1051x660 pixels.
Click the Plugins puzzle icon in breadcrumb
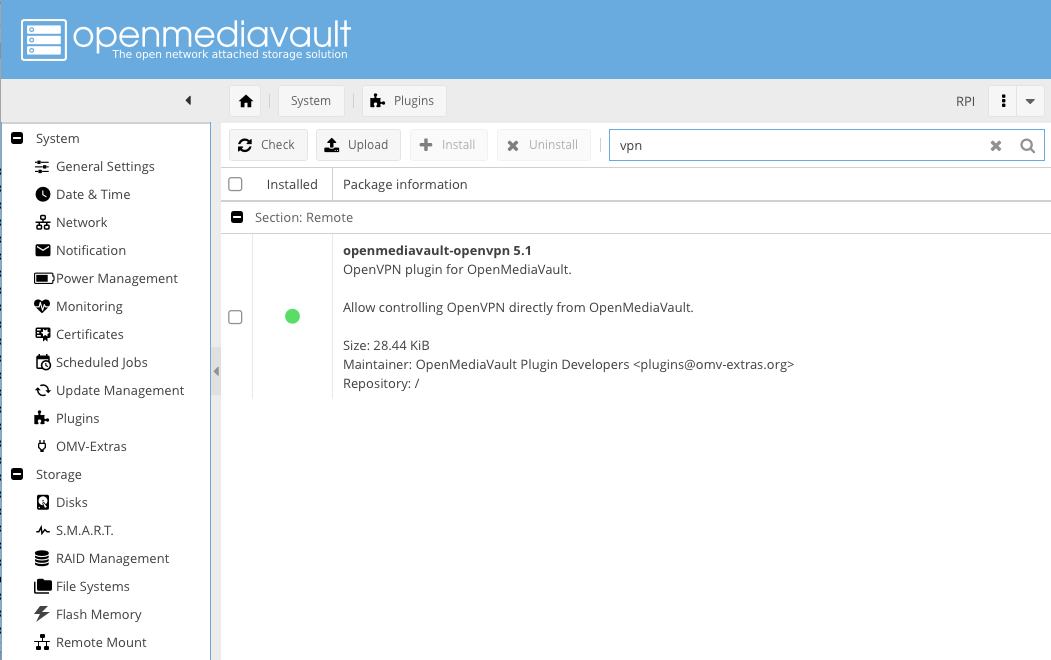(x=377, y=101)
